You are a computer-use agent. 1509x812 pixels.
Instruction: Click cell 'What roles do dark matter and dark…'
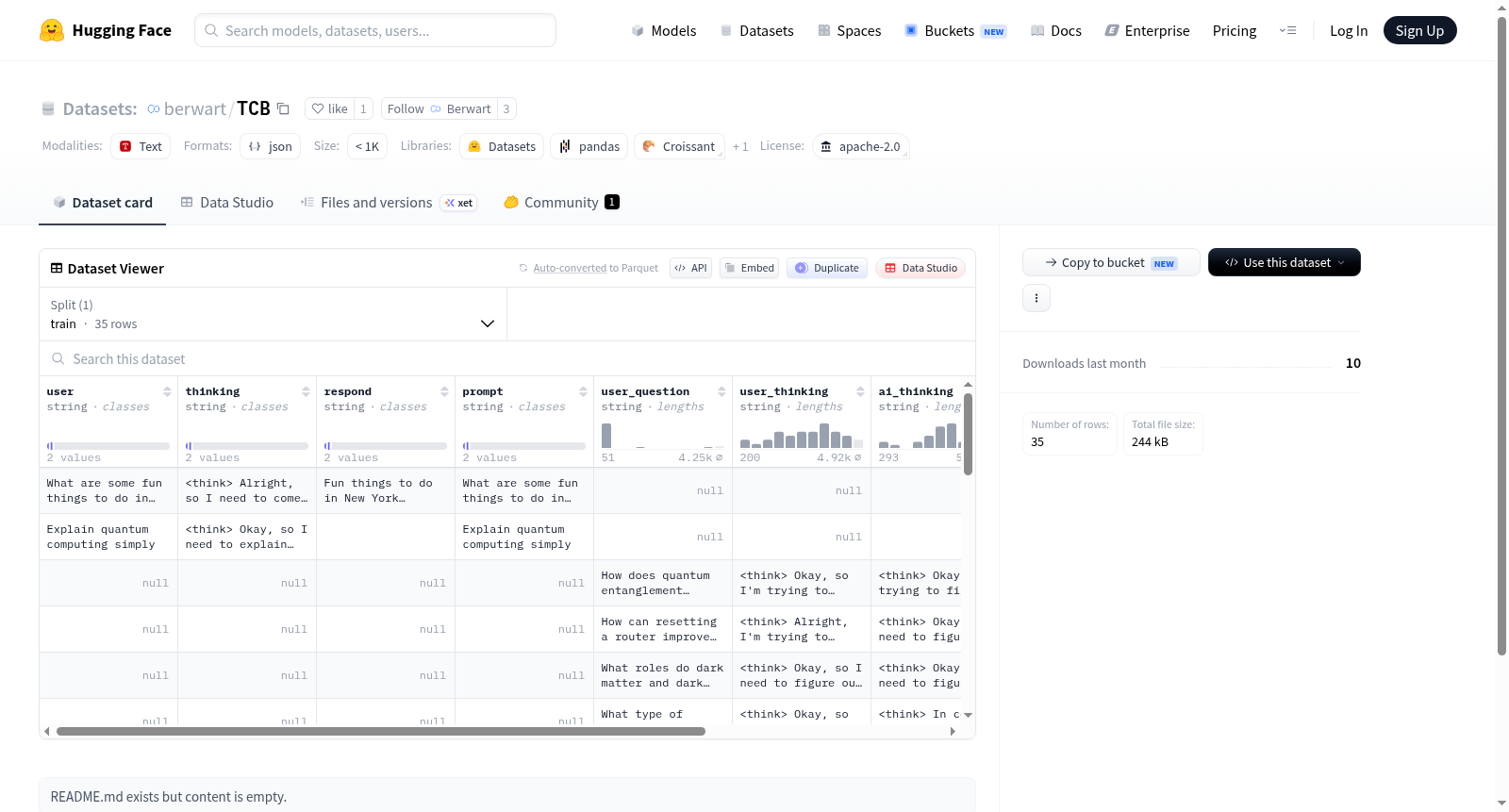click(x=663, y=675)
